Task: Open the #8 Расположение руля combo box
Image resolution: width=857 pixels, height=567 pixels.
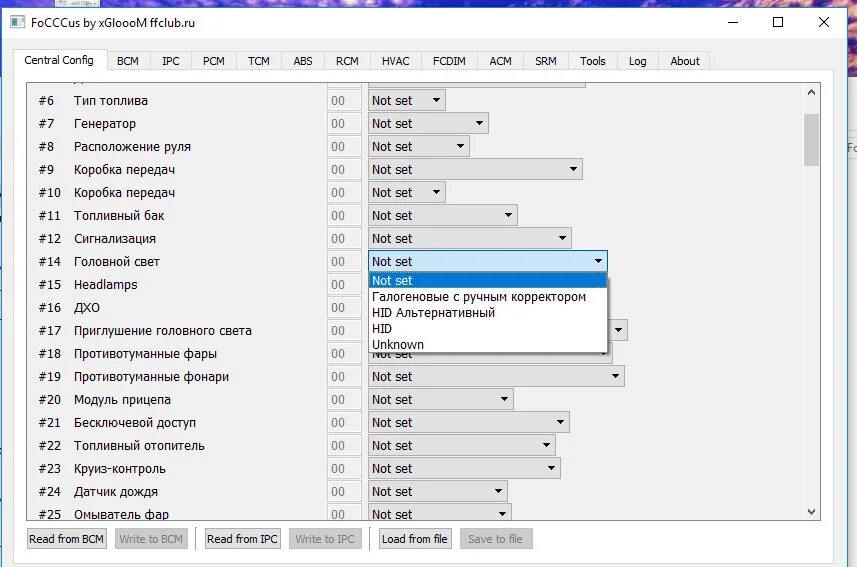Action: pos(419,147)
